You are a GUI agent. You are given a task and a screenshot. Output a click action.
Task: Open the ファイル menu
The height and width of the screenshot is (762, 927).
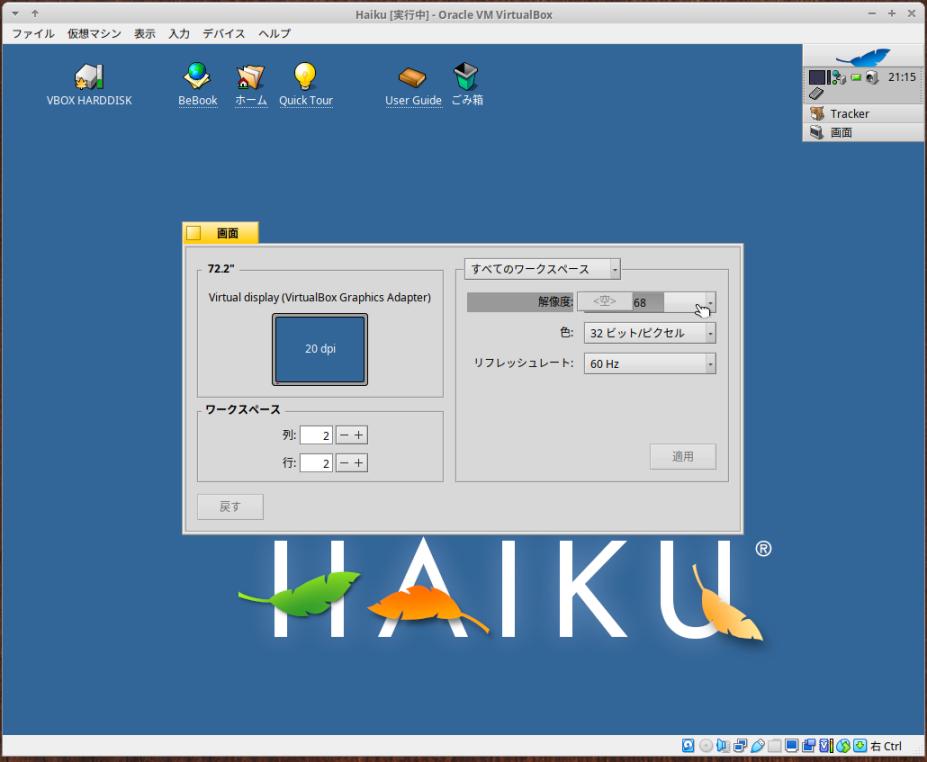coord(33,34)
